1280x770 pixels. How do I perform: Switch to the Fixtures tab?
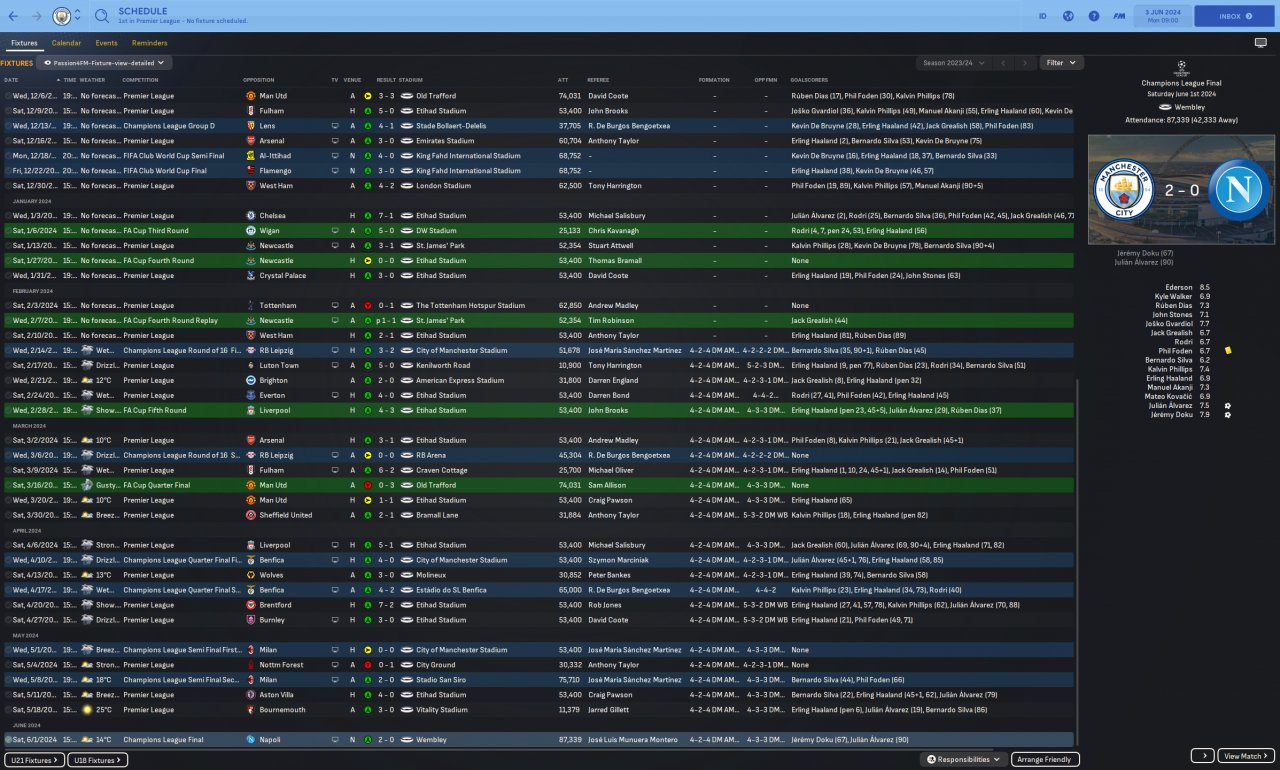[24, 43]
